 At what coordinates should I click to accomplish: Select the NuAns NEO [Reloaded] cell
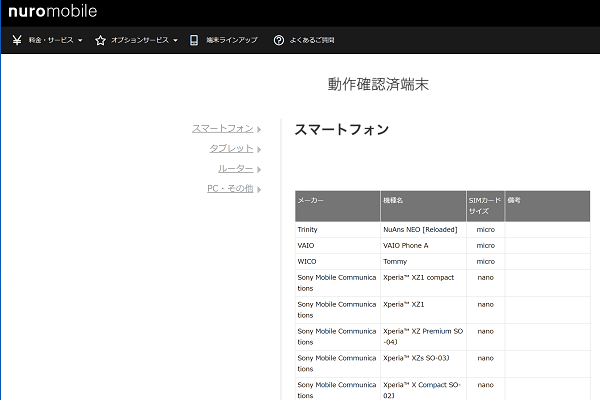pyautogui.click(x=423, y=230)
